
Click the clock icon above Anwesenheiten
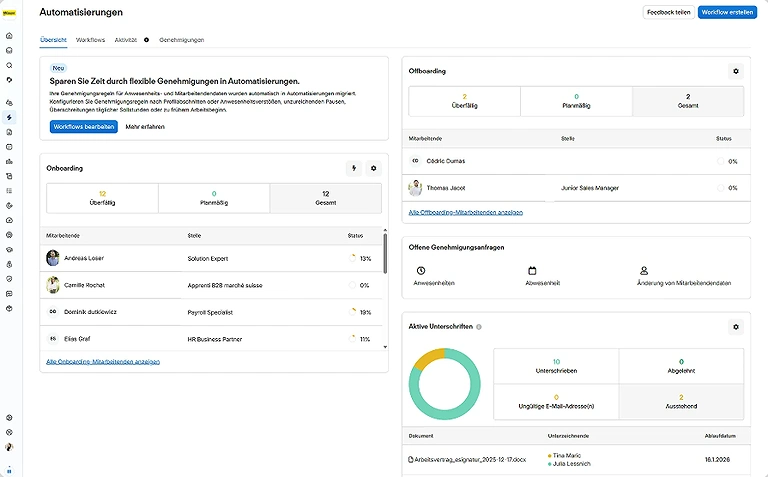click(x=421, y=270)
